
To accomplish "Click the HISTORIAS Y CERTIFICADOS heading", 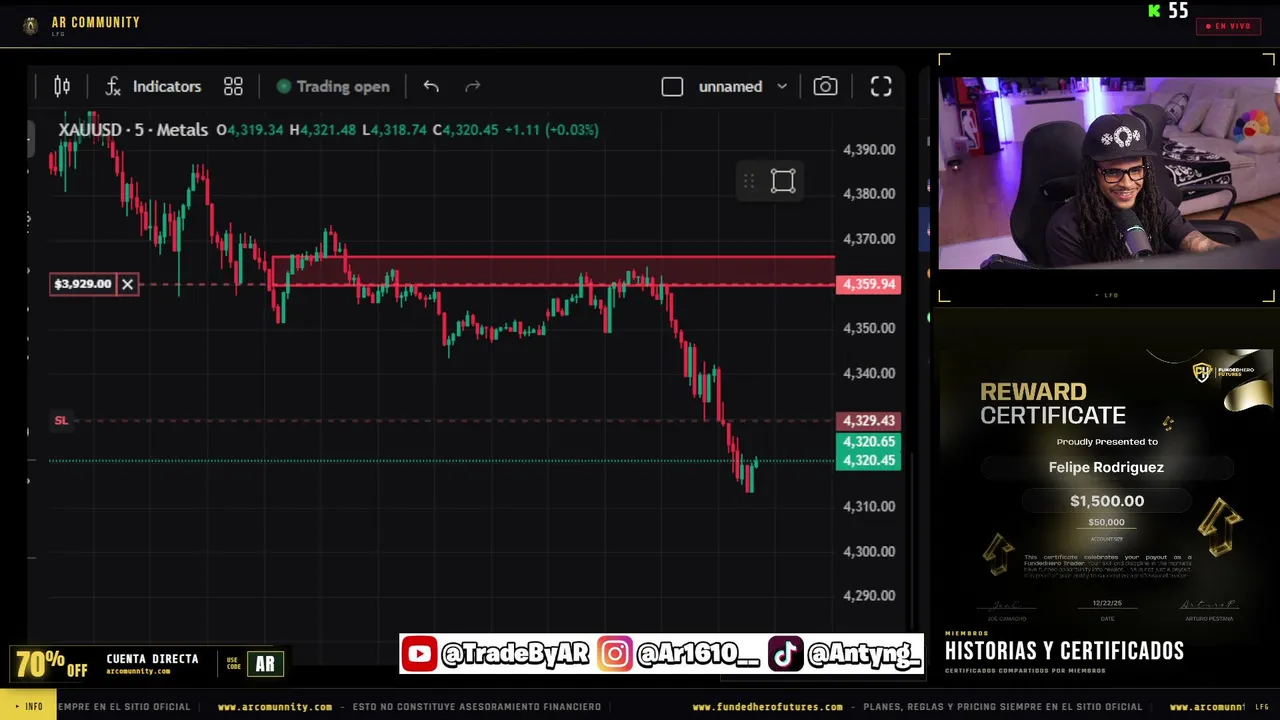I will [1064, 651].
